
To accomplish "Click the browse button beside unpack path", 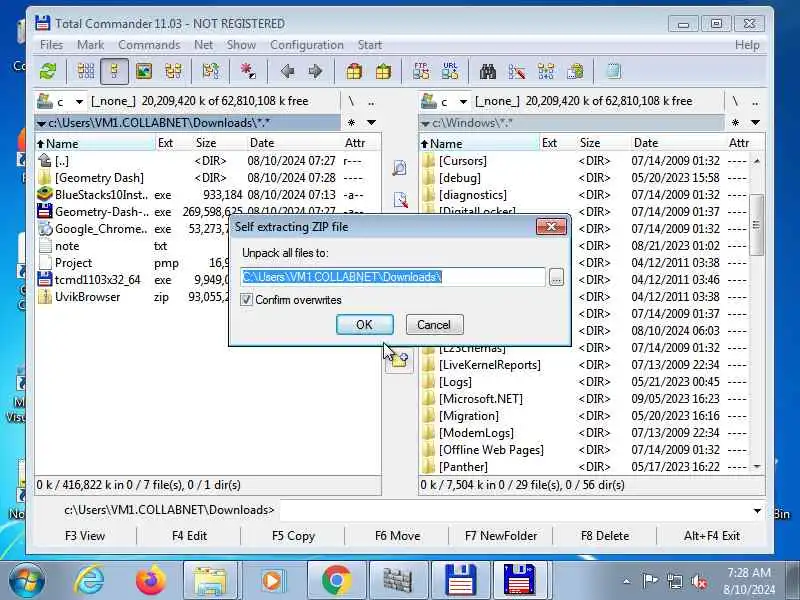I will (556, 277).
